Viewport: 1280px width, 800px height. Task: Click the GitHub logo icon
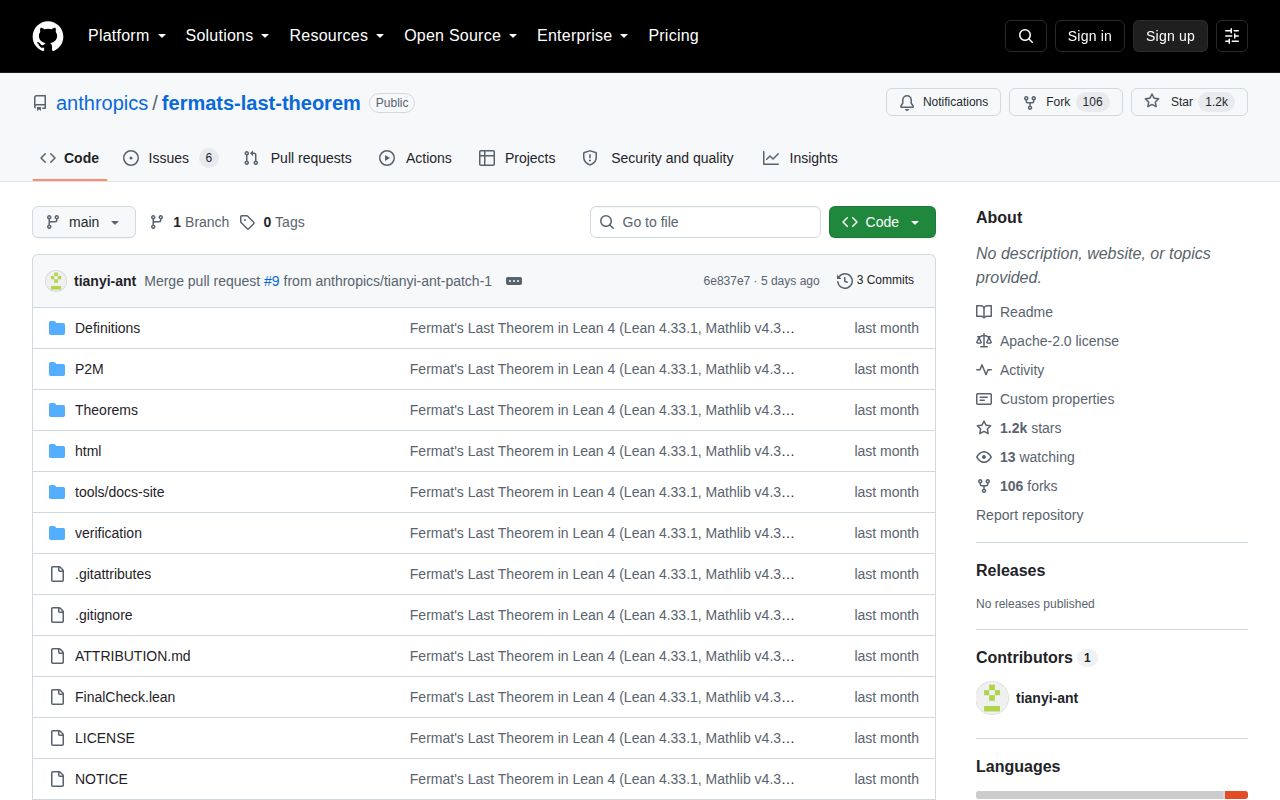click(48, 36)
